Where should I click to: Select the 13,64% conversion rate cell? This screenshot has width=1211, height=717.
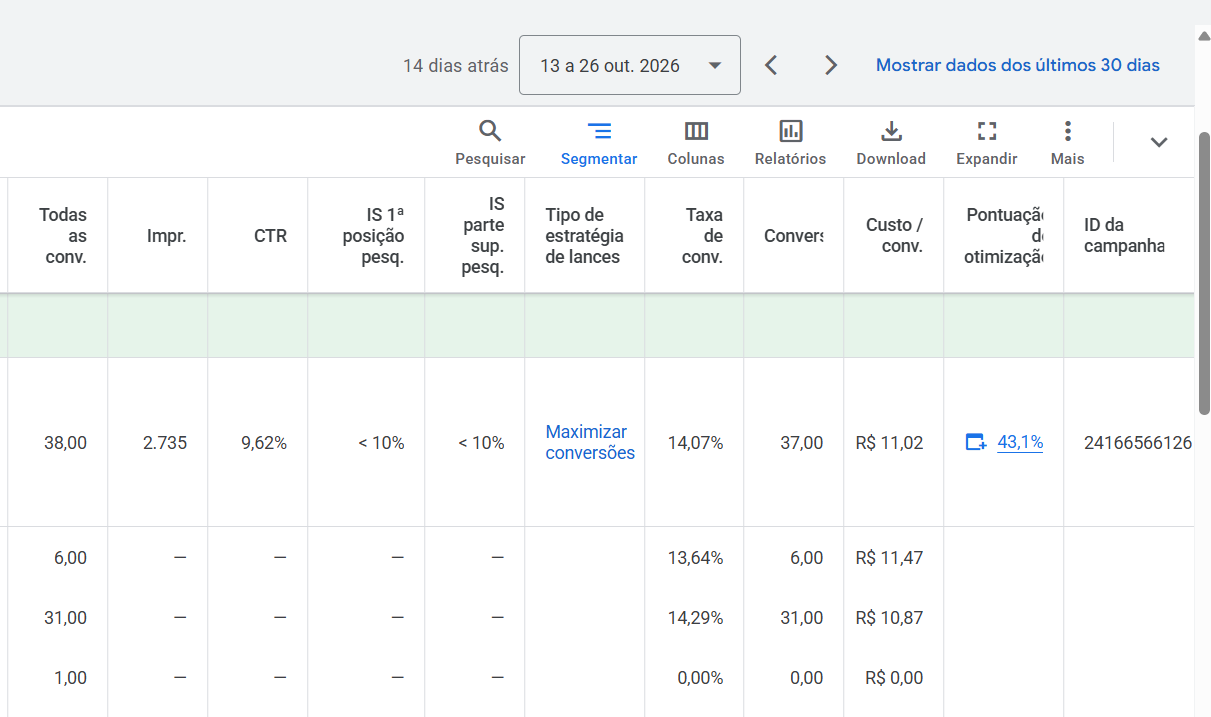[695, 558]
